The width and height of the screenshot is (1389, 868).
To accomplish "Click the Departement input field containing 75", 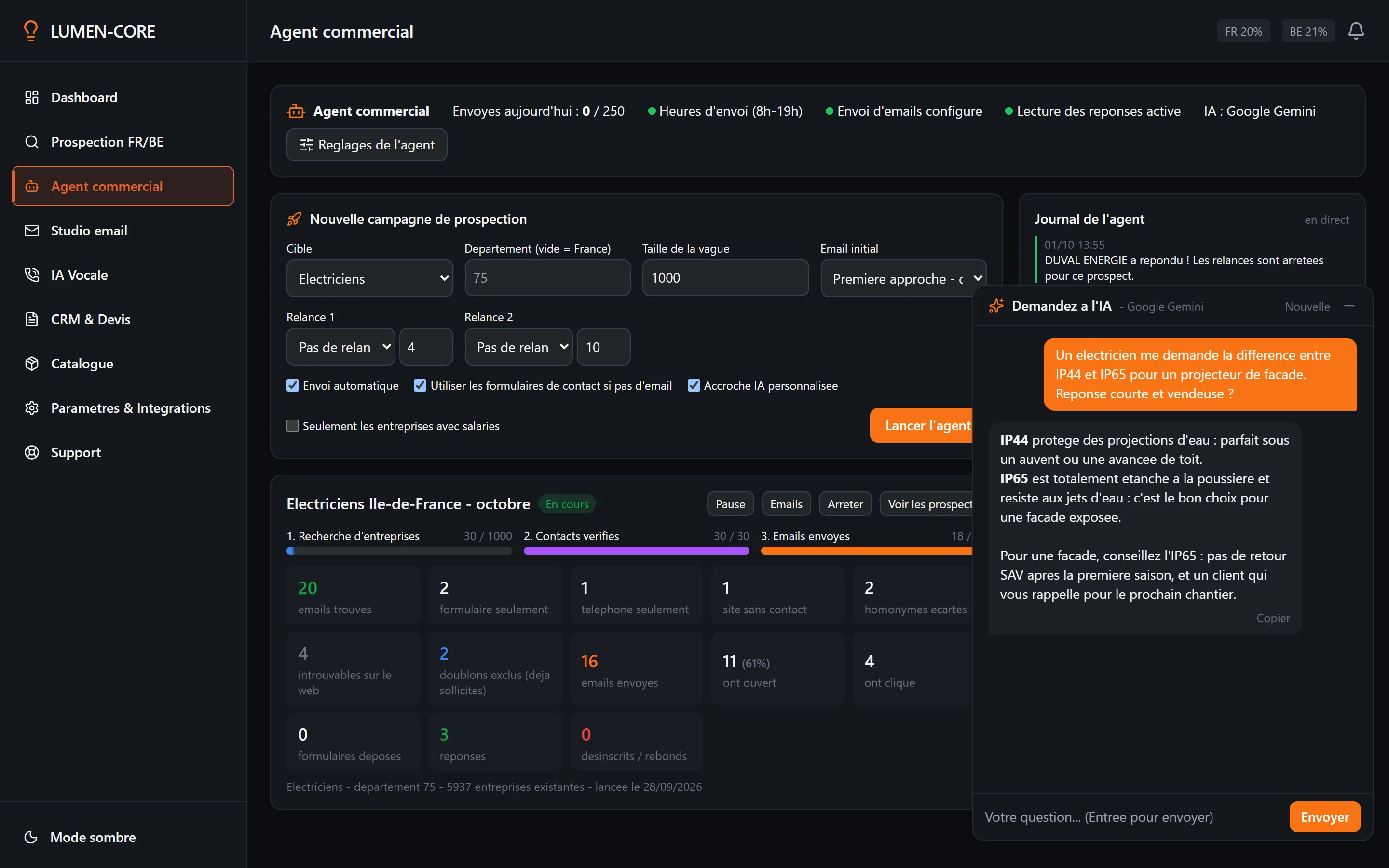I will click(x=547, y=278).
